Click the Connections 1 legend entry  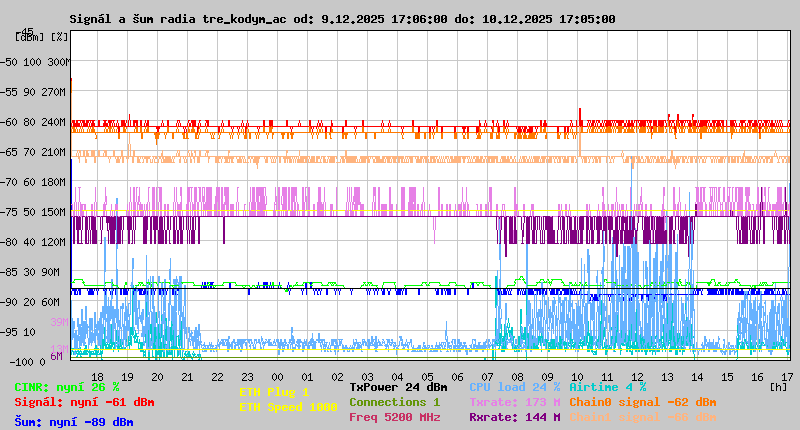click(x=394, y=402)
